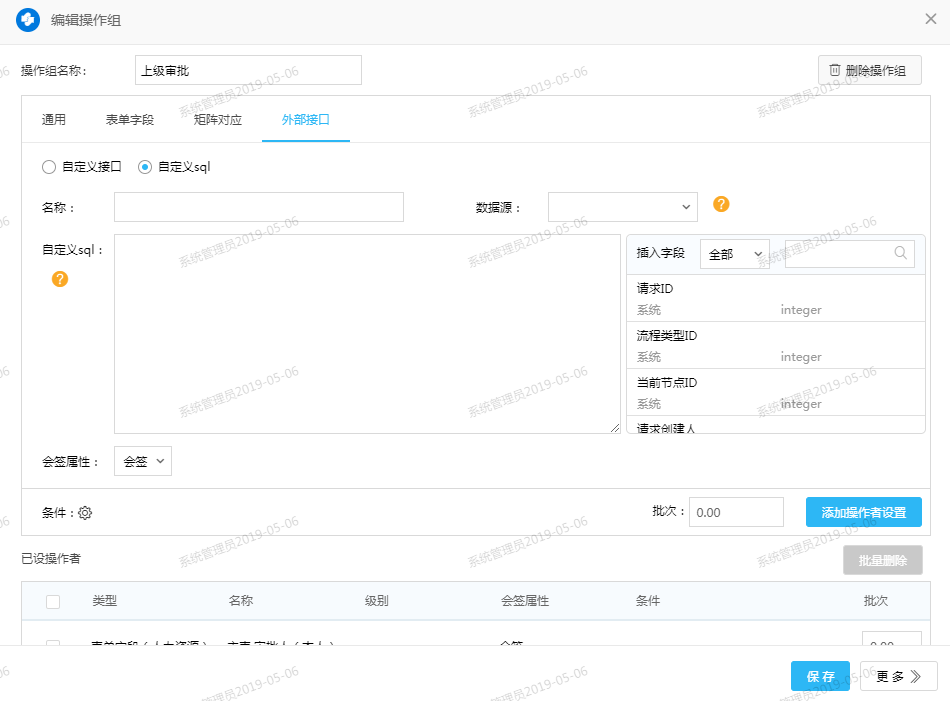The image size is (950, 701).
Task: Click the 保存 button
Action: click(x=820, y=676)
